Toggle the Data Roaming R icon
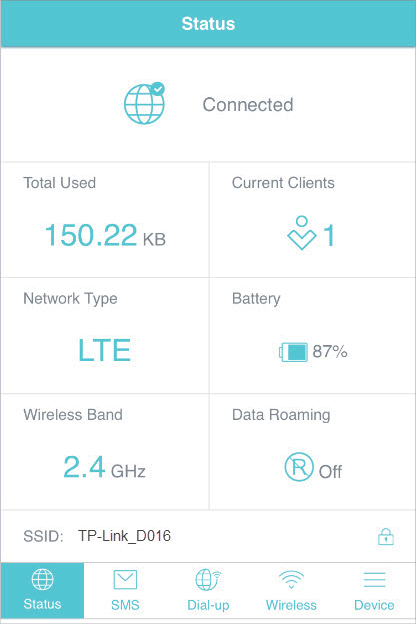Image resolution: width=416 pixels, height=624 pixels. [299, 467]
